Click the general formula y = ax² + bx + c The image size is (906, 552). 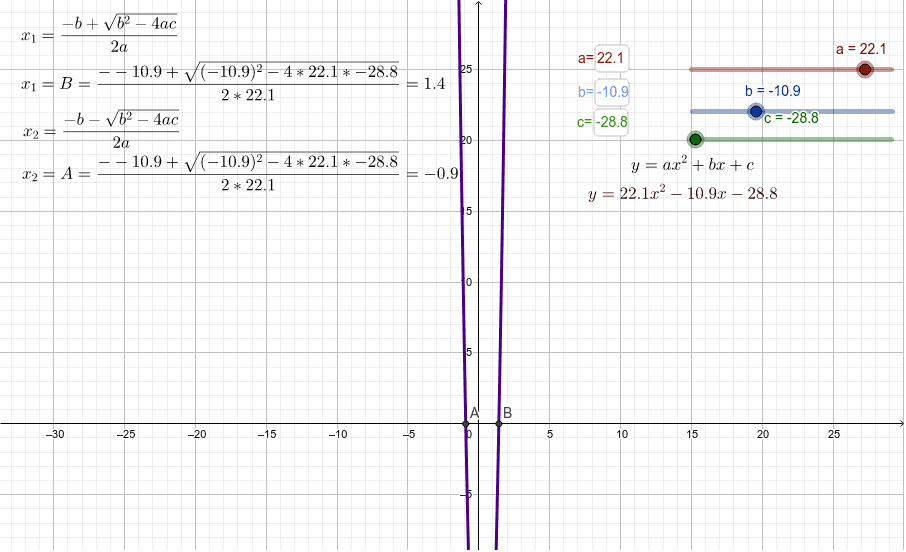pyautogui.click(x=692, y=165)
